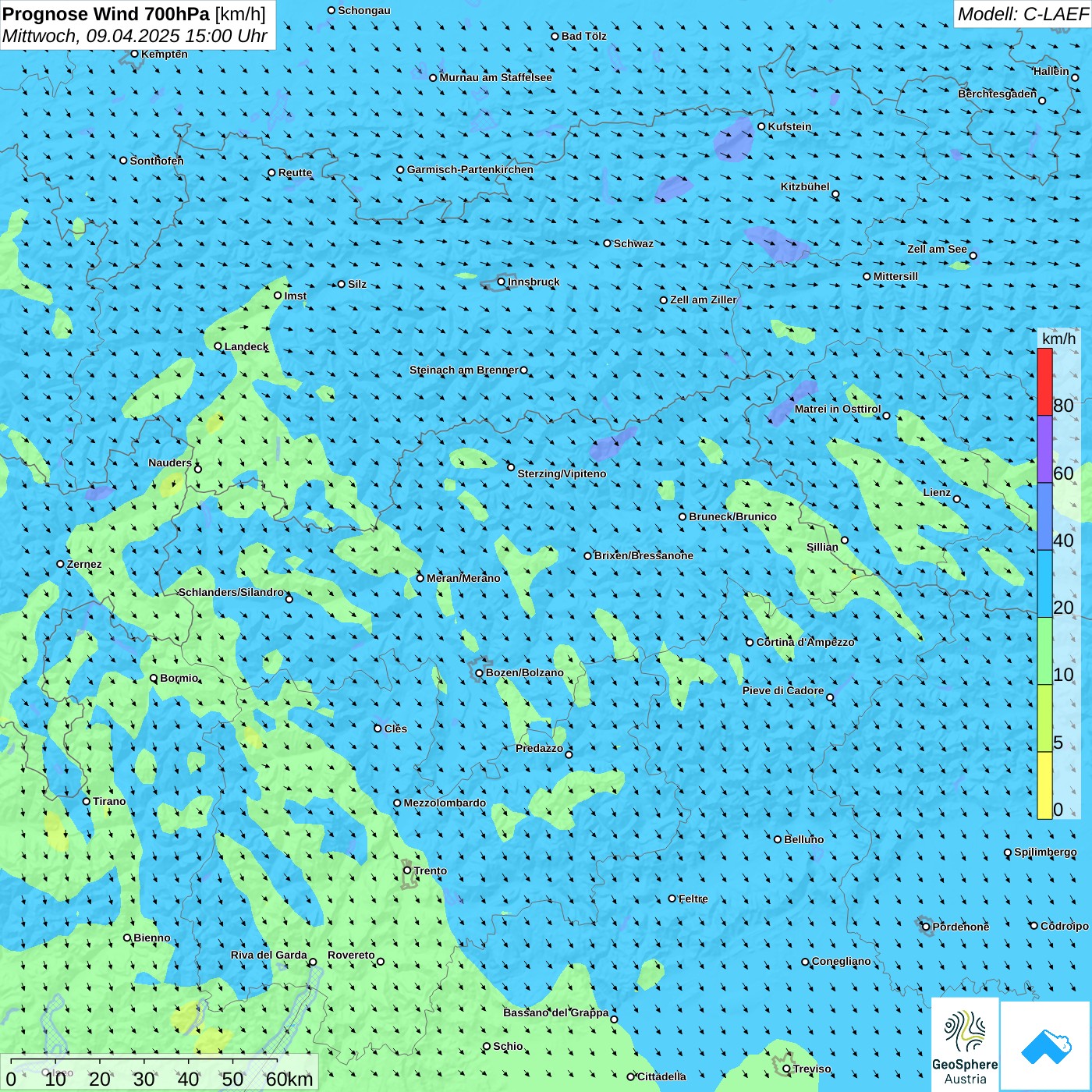Click the Treviso city marker
1092x1092 pixels.
coord(786,1069)
